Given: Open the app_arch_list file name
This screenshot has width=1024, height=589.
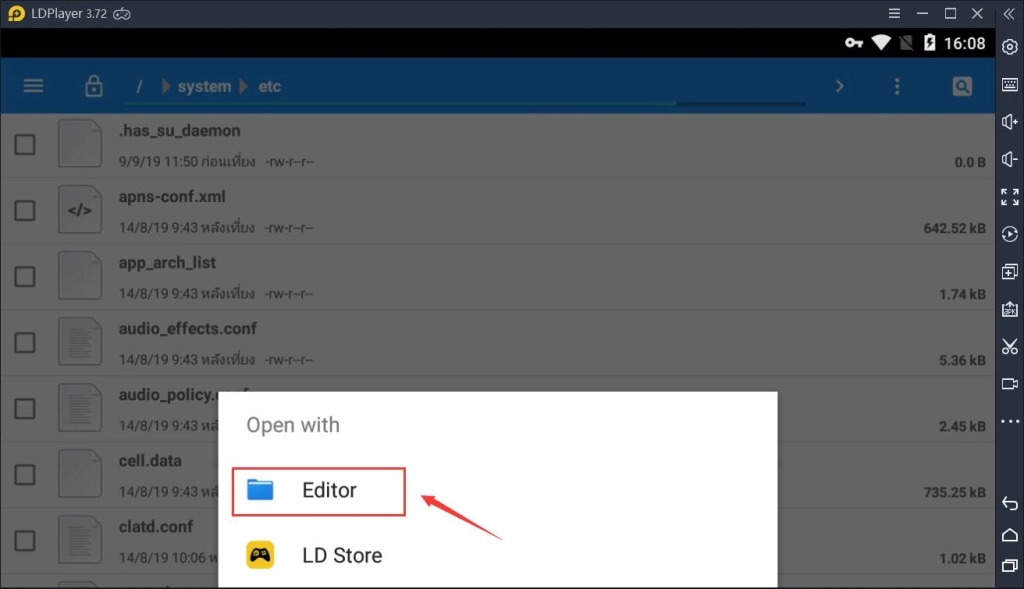Looking at the screenshot, I should pos(167,263).
